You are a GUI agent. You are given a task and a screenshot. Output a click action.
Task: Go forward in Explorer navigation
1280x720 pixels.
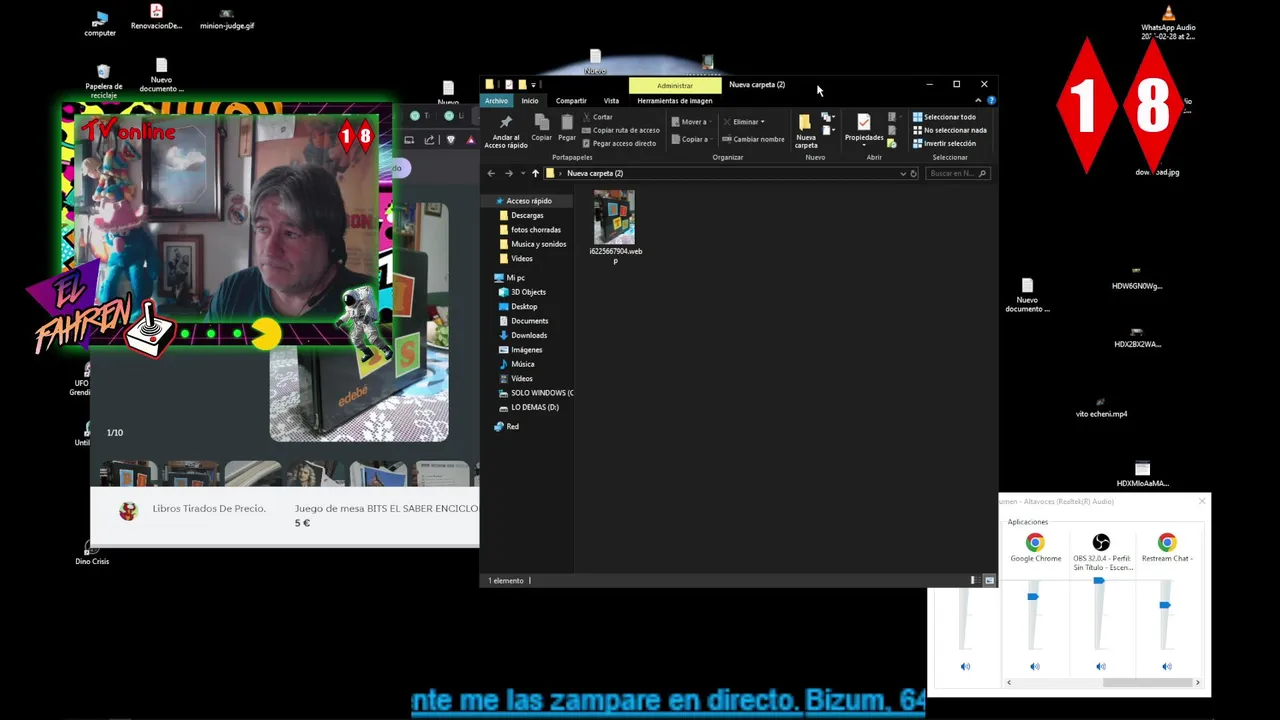508,173
